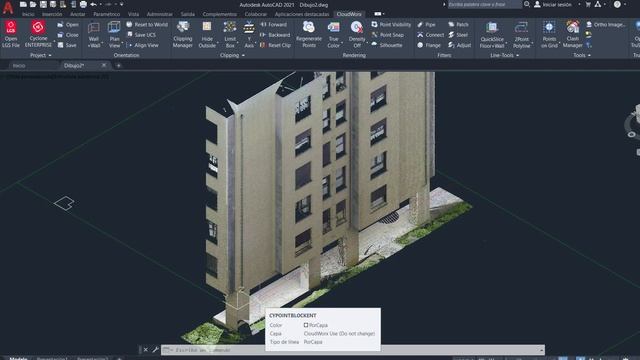Screen dimensions: 640x360
Task: Choose the Connect fitter tool
Action: [431, 35]
